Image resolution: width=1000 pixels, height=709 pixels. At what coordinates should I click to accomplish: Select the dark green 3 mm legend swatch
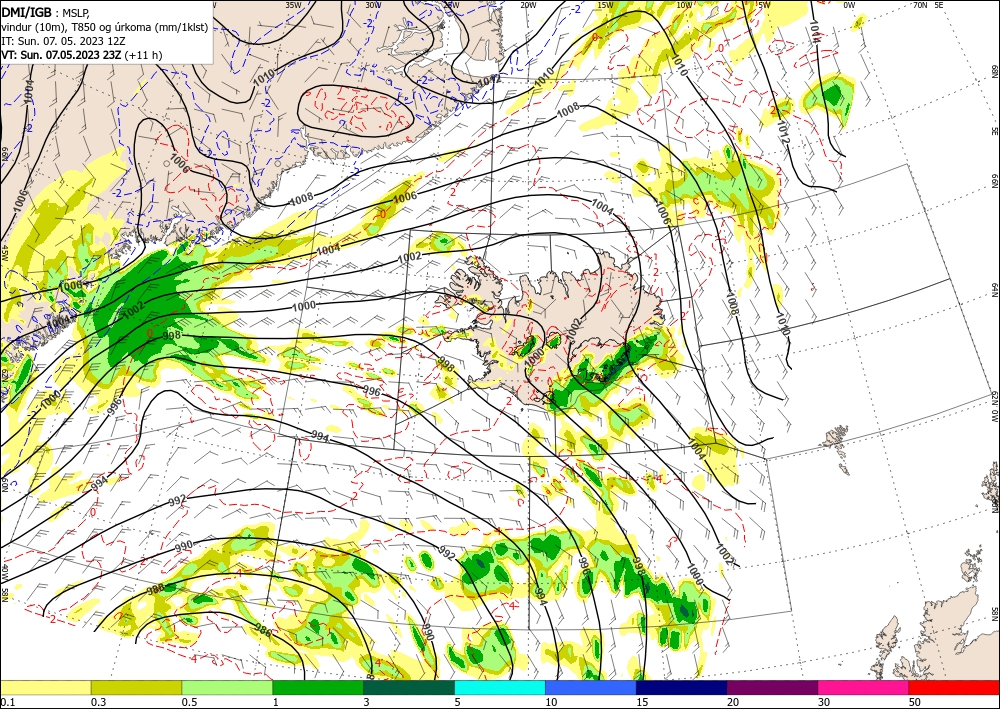[x=409, y=687]
